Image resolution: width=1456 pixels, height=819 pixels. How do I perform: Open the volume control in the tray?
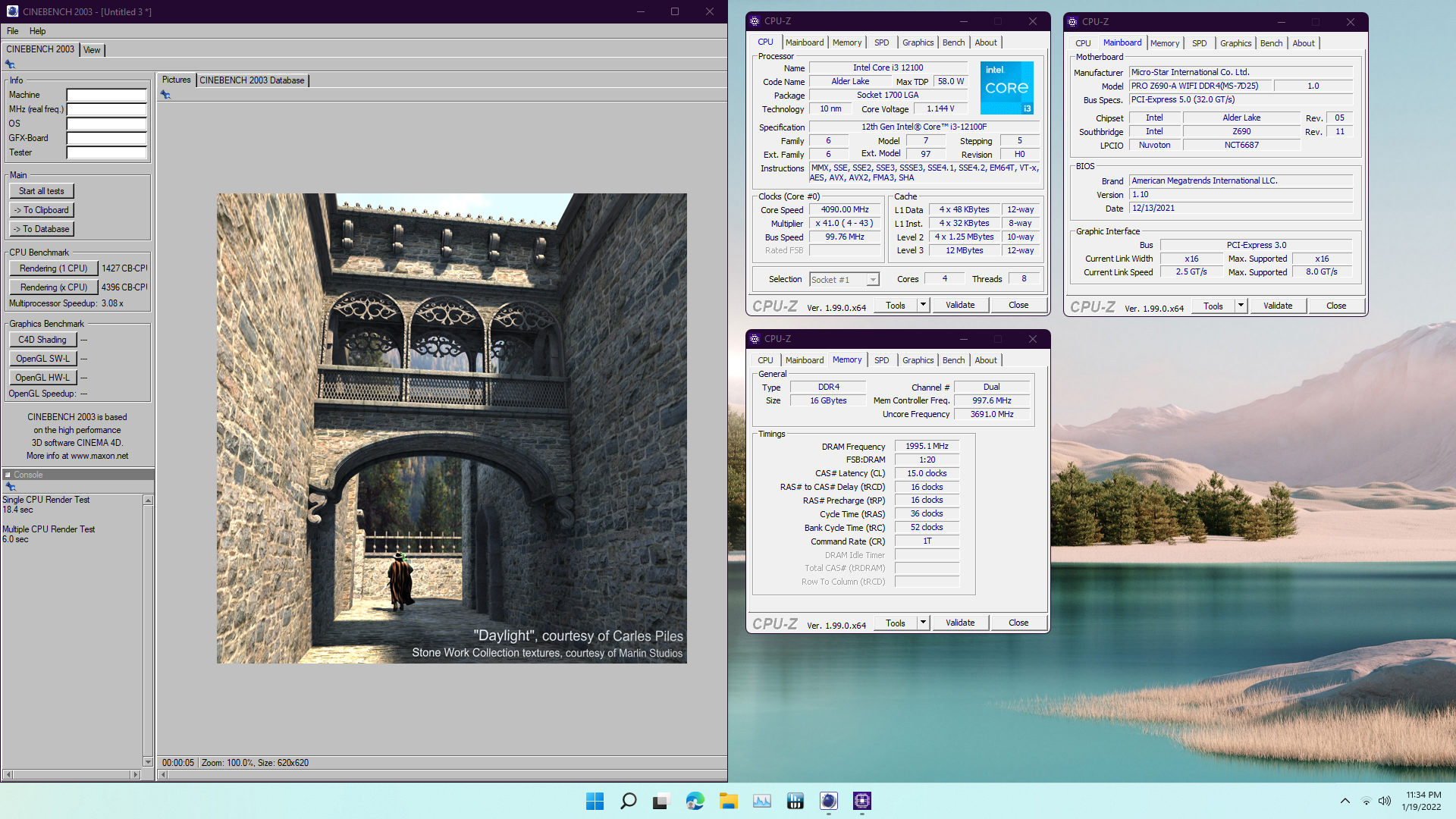point(1385,801)
